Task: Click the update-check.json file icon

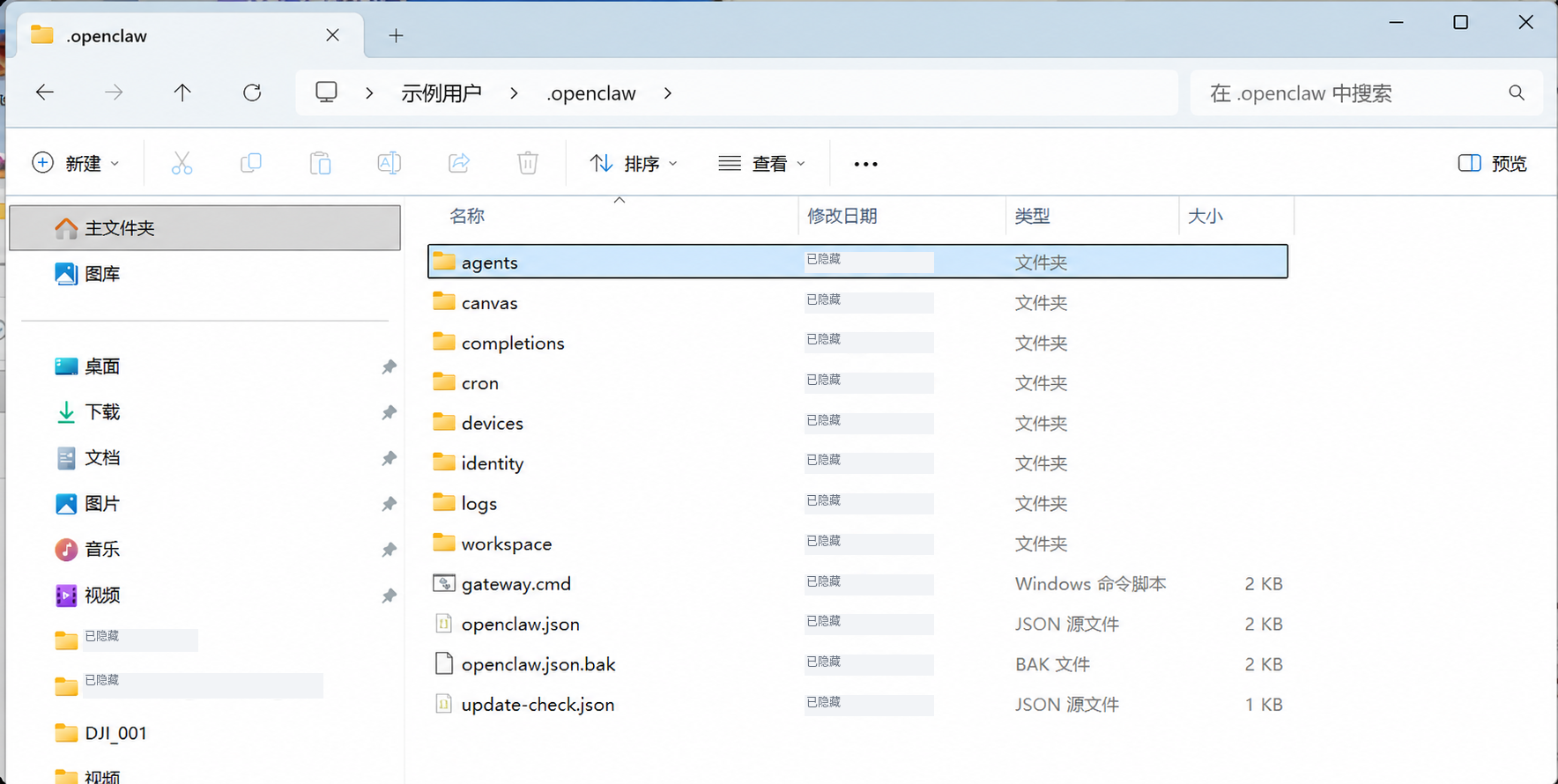Action: [x=444, y=704]
